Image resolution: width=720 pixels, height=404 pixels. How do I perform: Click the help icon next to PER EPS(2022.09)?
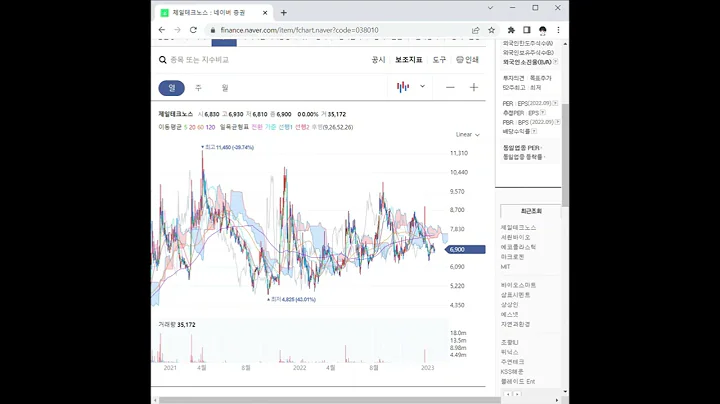tap(555, 103)
